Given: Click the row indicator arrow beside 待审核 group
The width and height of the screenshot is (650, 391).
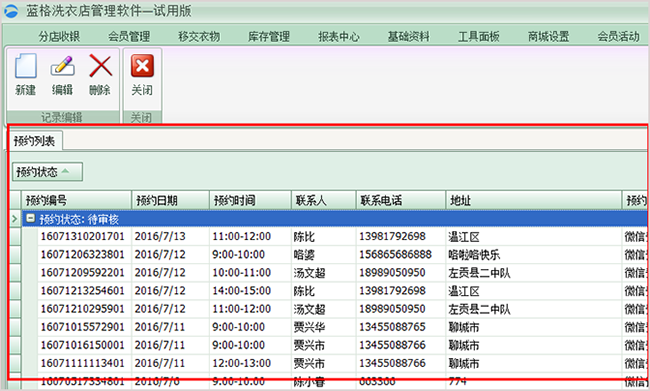Looking at the screenshot, I should coord(15,219).
